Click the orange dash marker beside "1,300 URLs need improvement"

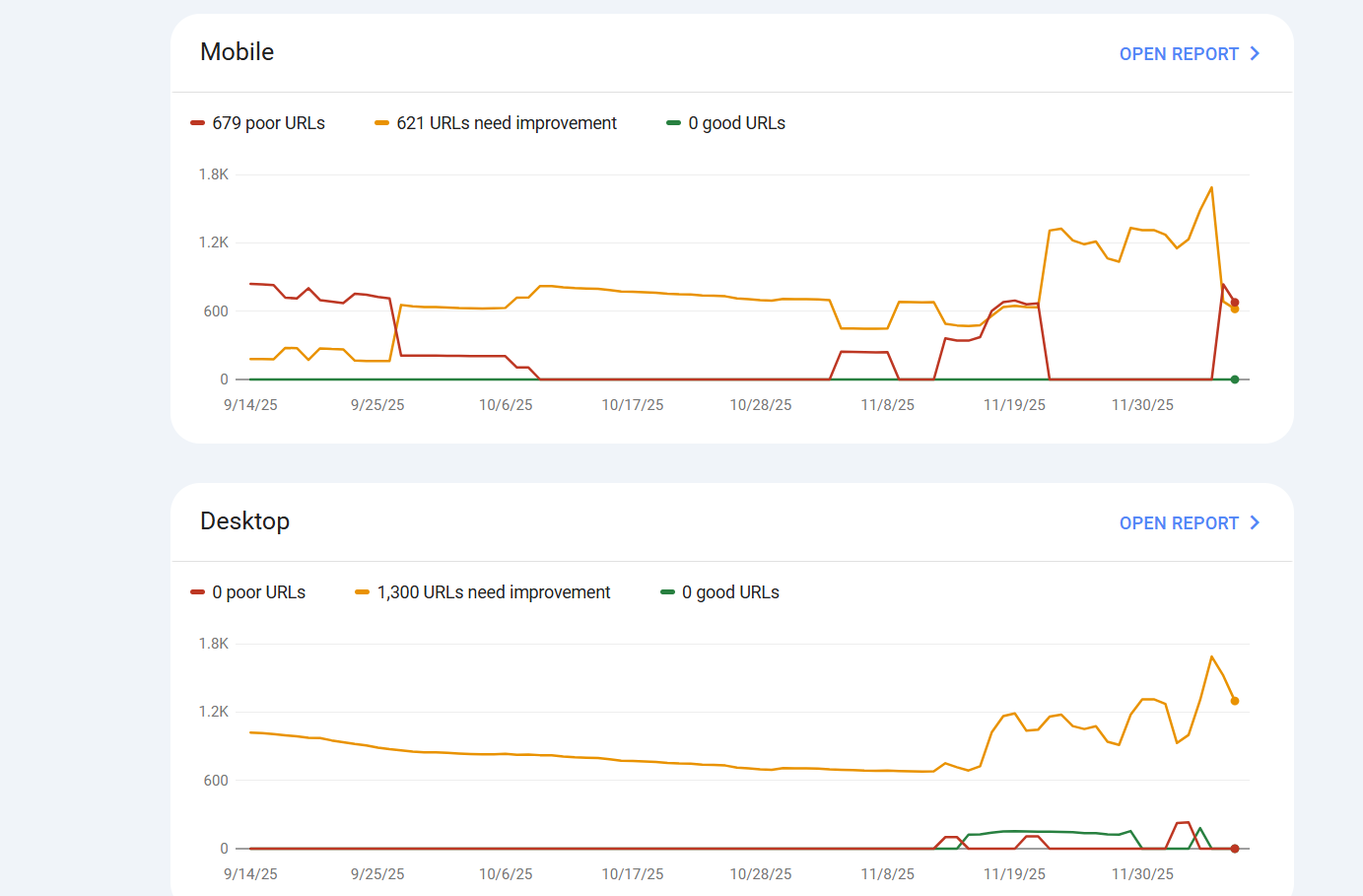[362, 591]
